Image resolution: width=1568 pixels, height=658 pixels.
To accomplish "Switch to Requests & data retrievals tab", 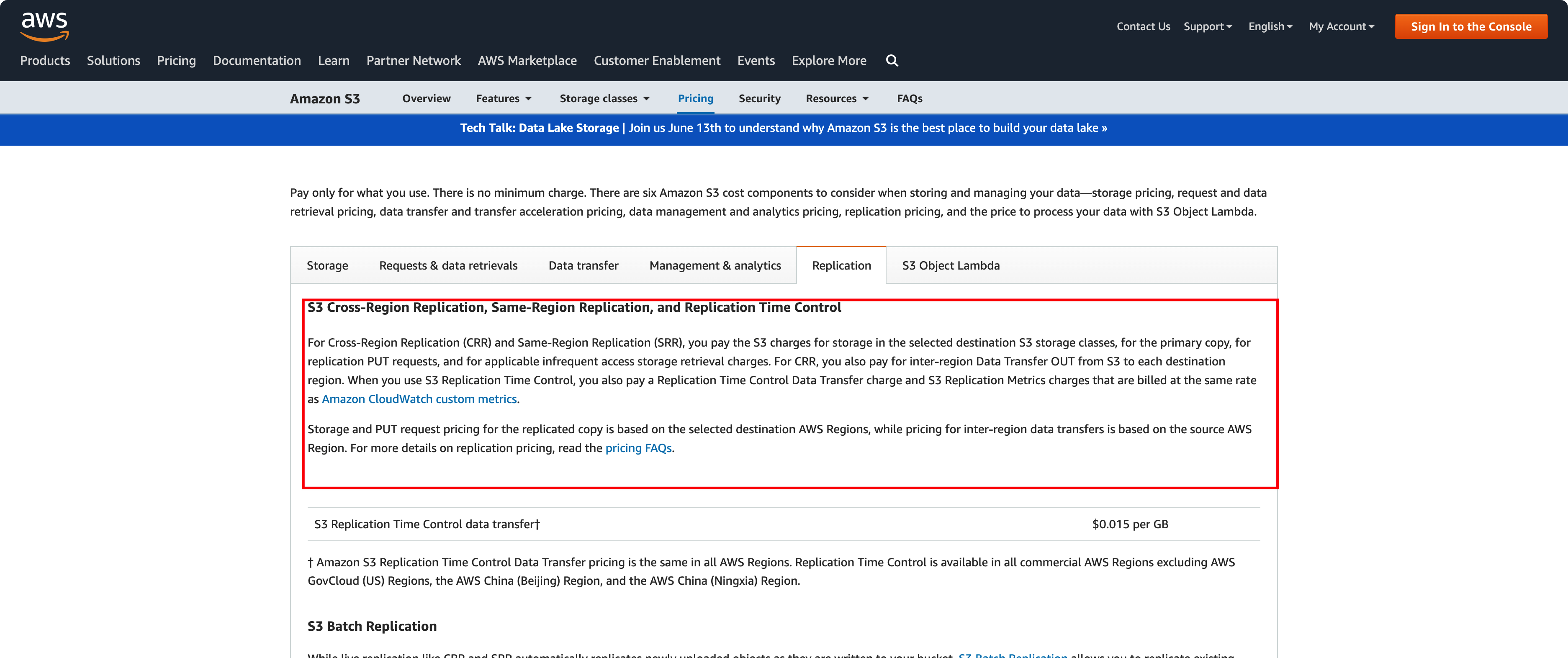I will 448,265.
